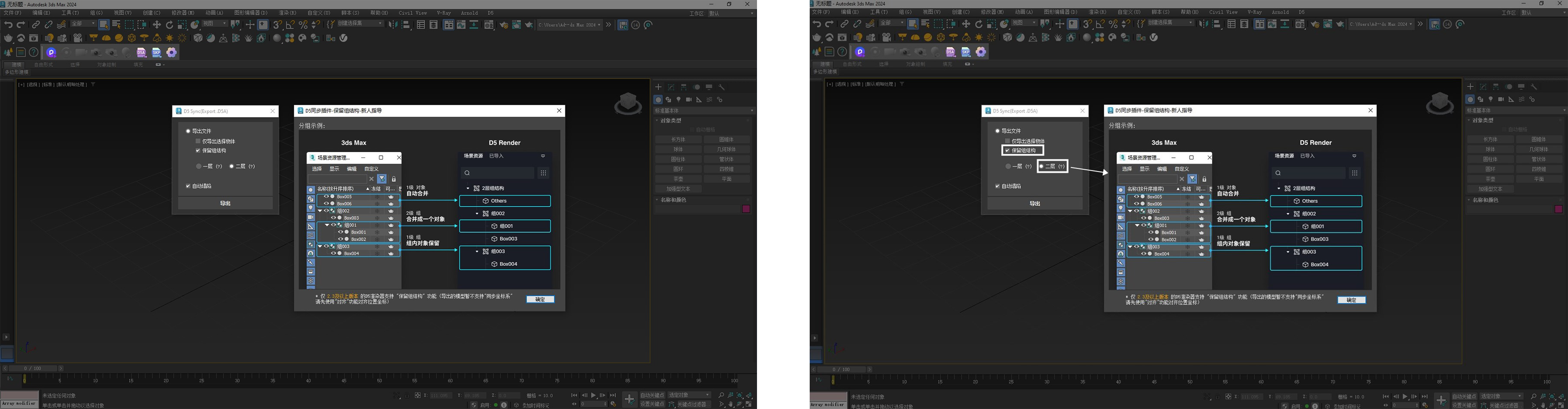Screen dimensions: 1568x409
Task: Choose 二层 radio in right D5 Sync dialog
Action: 1041,167
